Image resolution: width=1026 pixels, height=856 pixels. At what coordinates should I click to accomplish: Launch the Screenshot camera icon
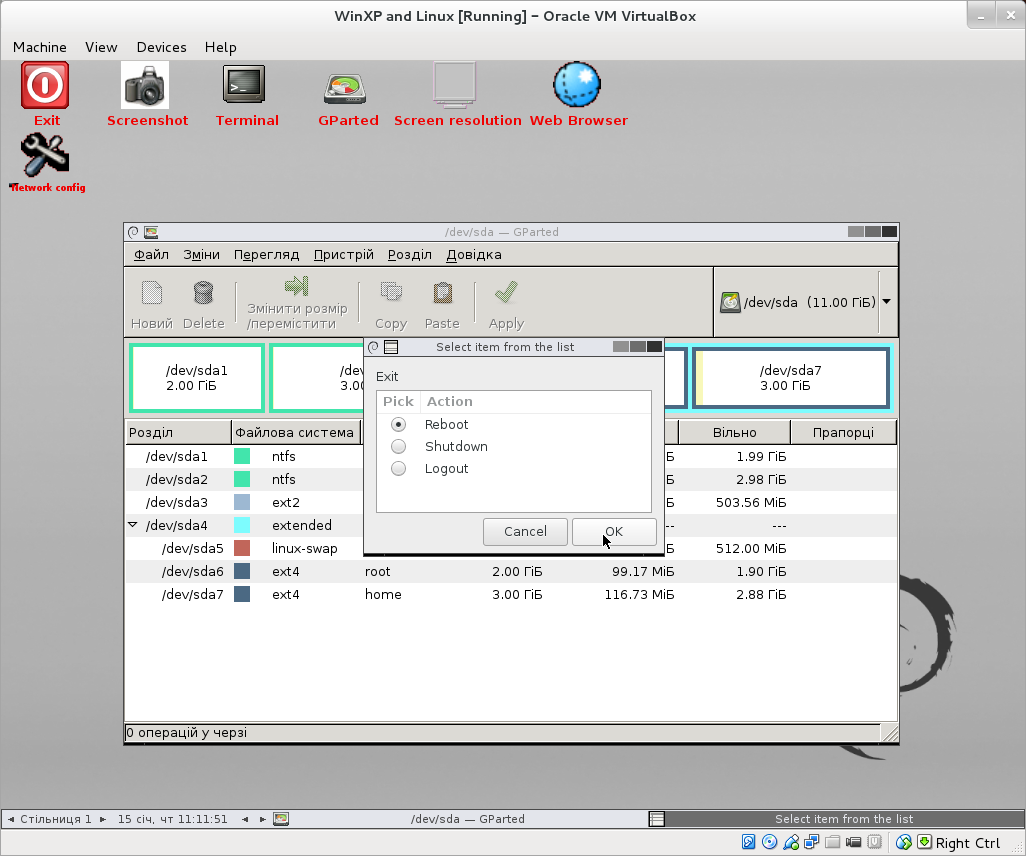click(146, 86)
